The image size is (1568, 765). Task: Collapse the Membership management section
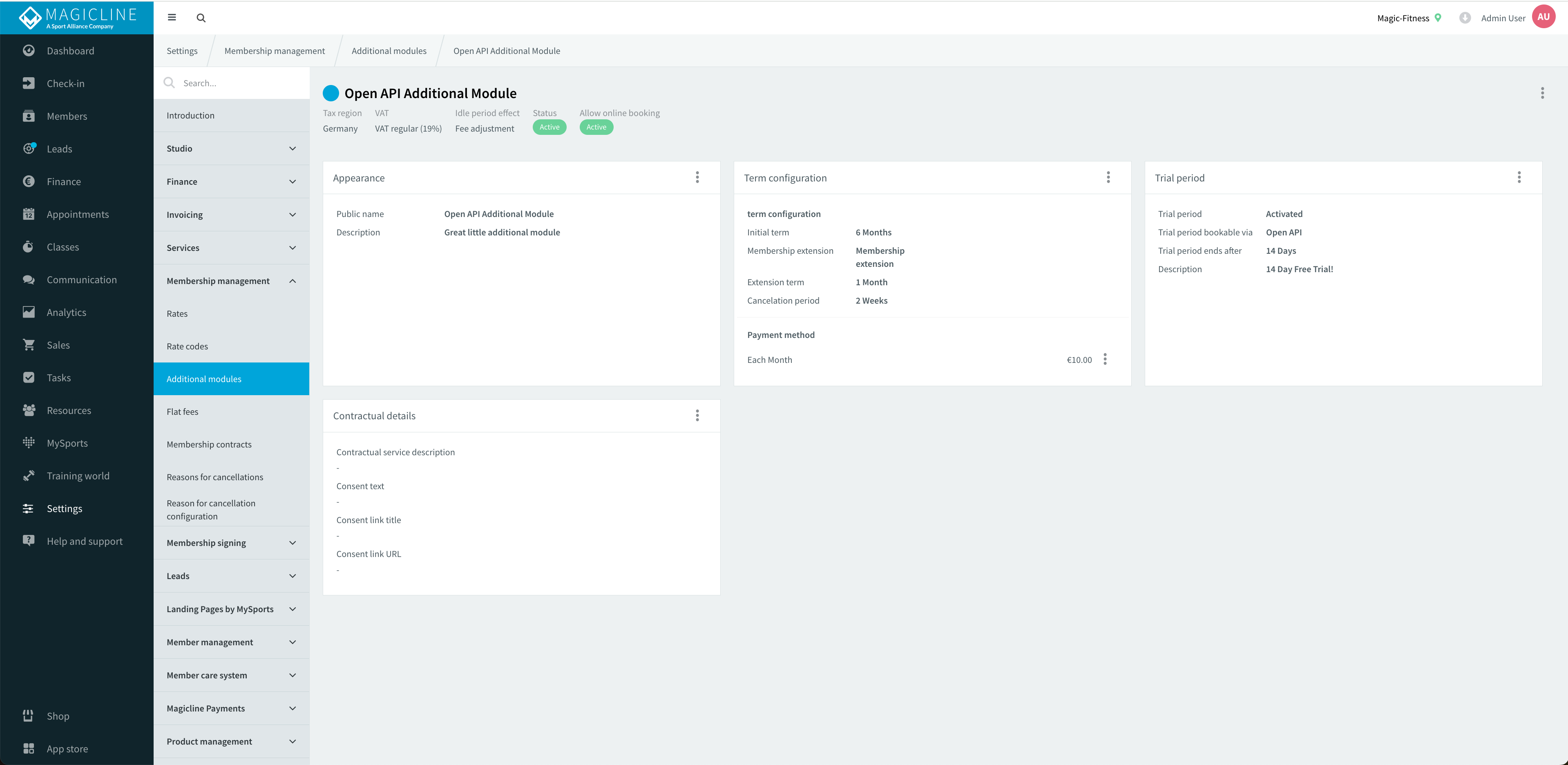[x=231, y=281]
